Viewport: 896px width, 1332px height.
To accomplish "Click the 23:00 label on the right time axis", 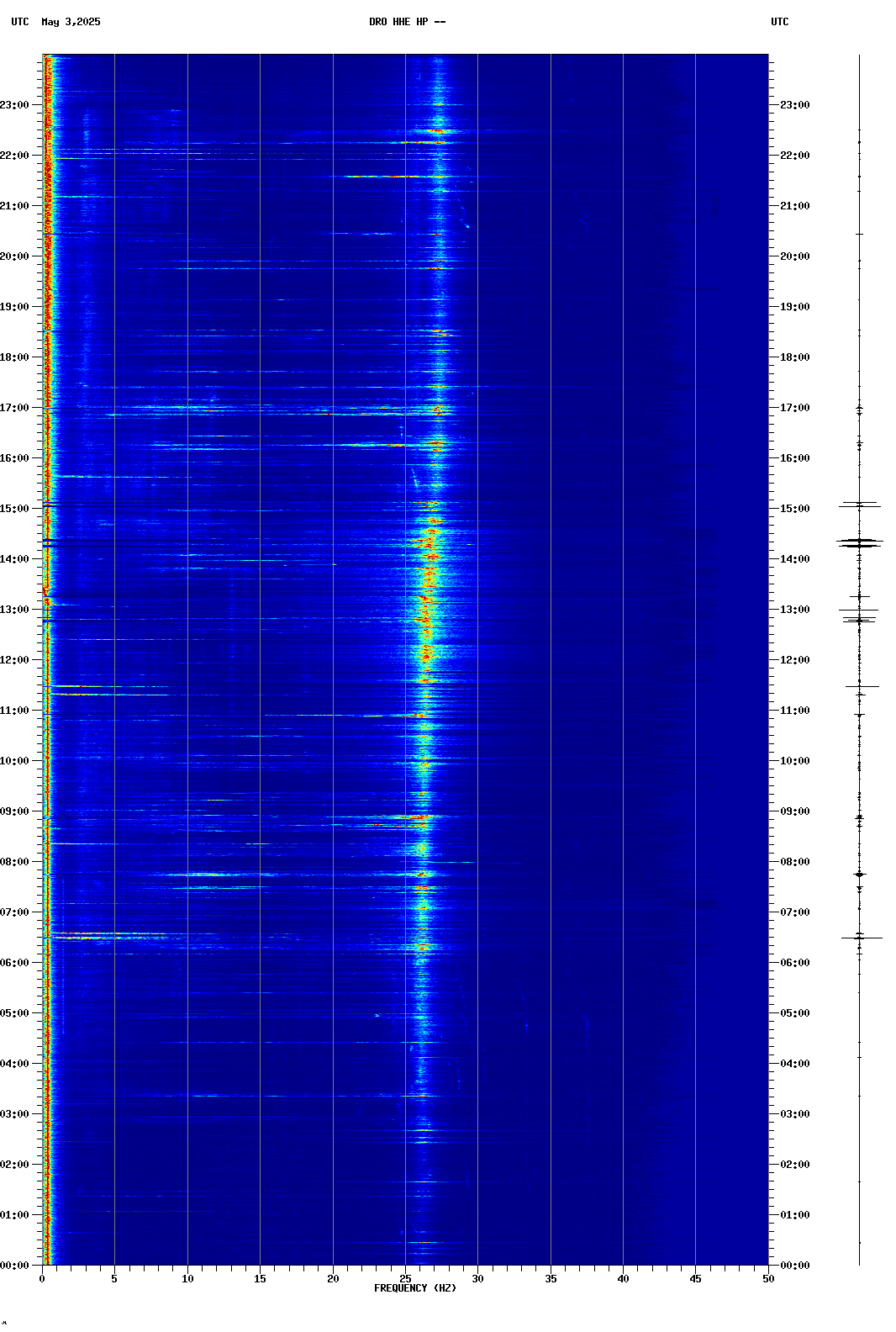I will (x=795, y=105).
